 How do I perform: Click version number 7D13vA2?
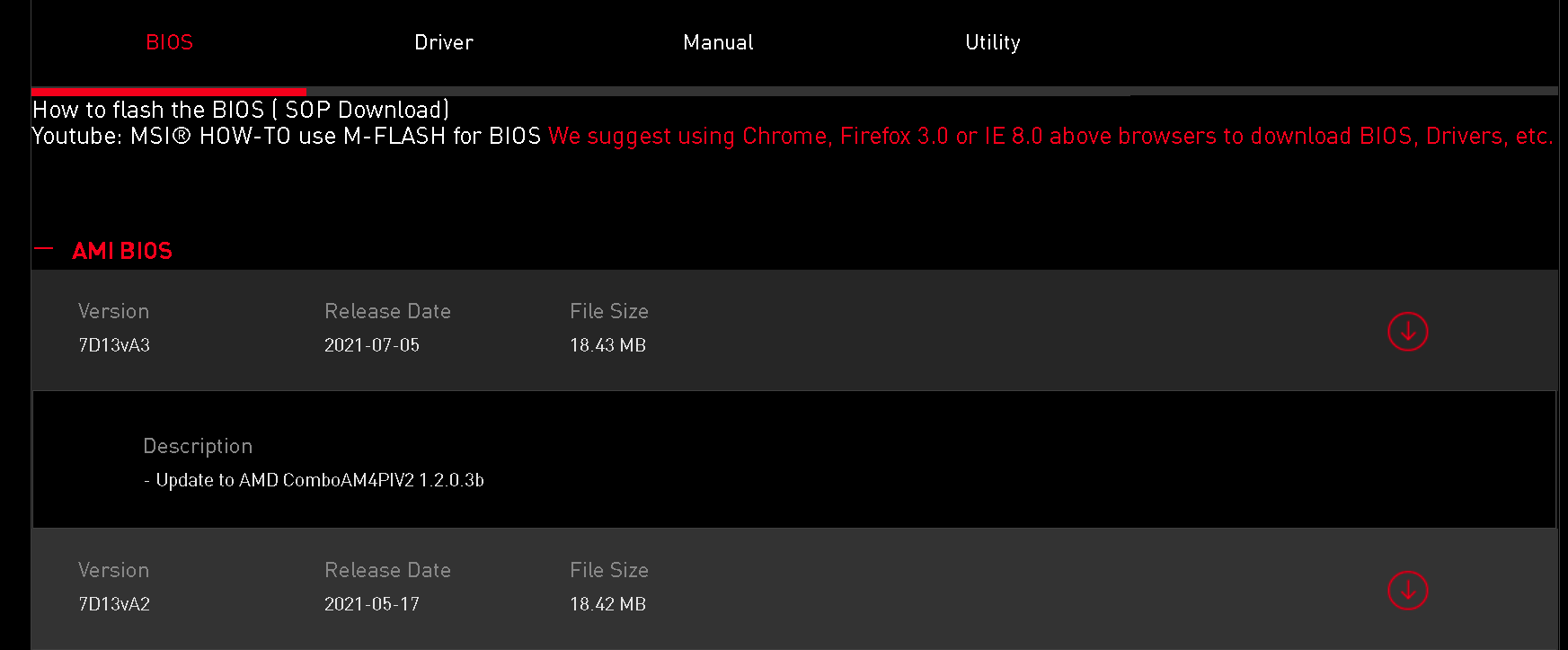click(x=114, y=604)
